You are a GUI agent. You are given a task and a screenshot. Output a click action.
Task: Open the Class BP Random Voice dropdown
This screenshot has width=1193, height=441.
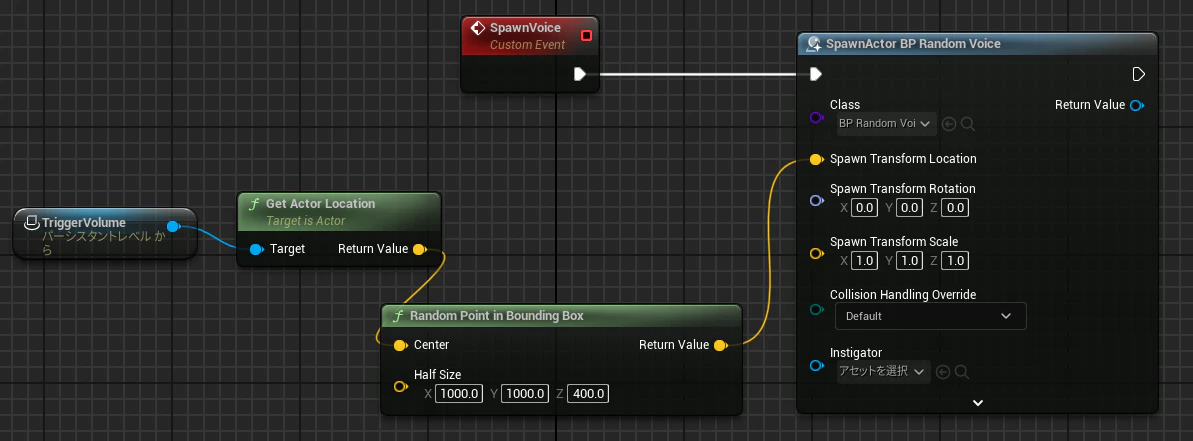click(x=886, y=123)
